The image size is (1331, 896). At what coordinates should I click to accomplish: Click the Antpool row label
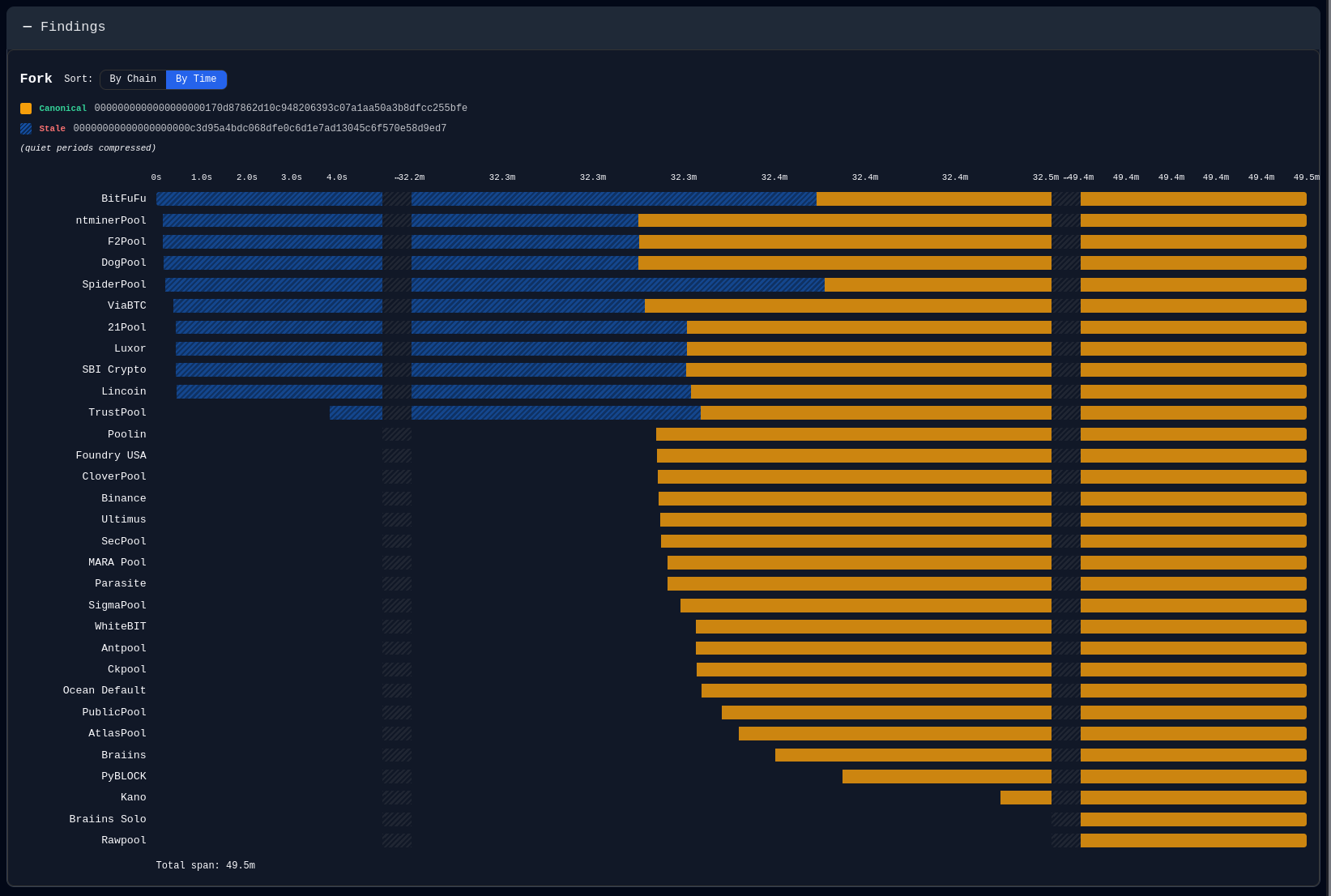click(124, 648)
